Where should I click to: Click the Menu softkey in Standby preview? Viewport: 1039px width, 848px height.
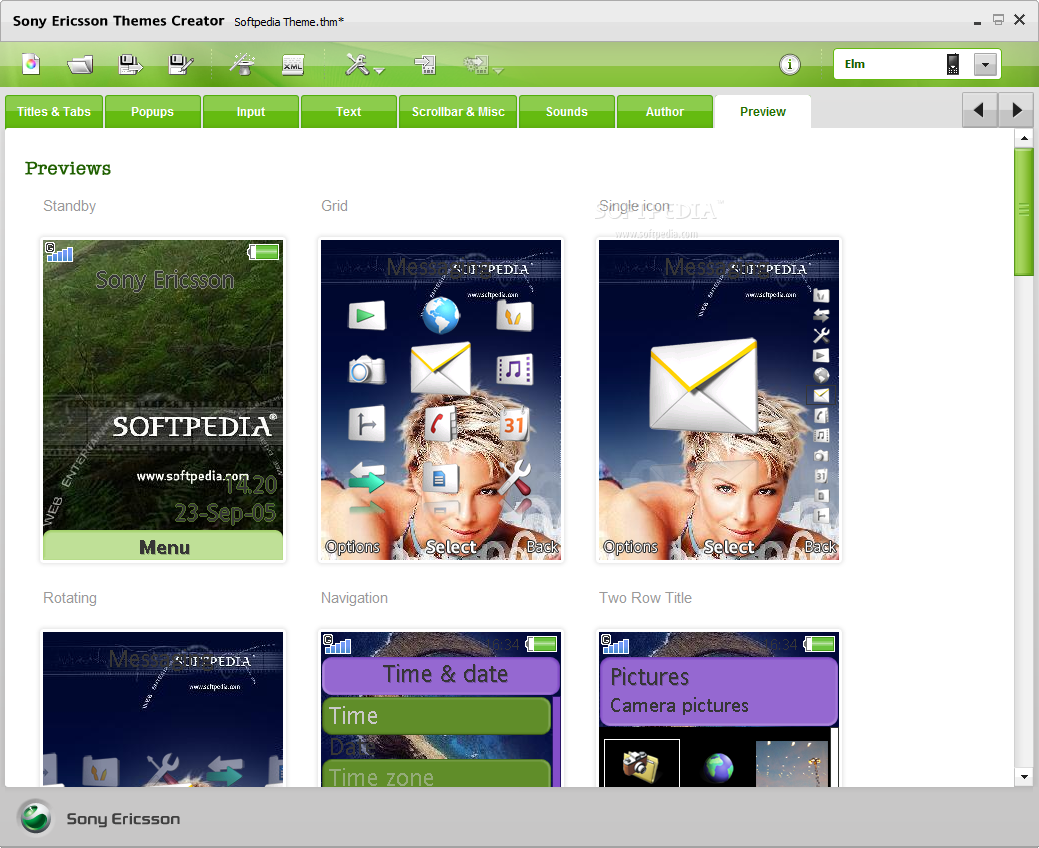(x=163, y=547)
